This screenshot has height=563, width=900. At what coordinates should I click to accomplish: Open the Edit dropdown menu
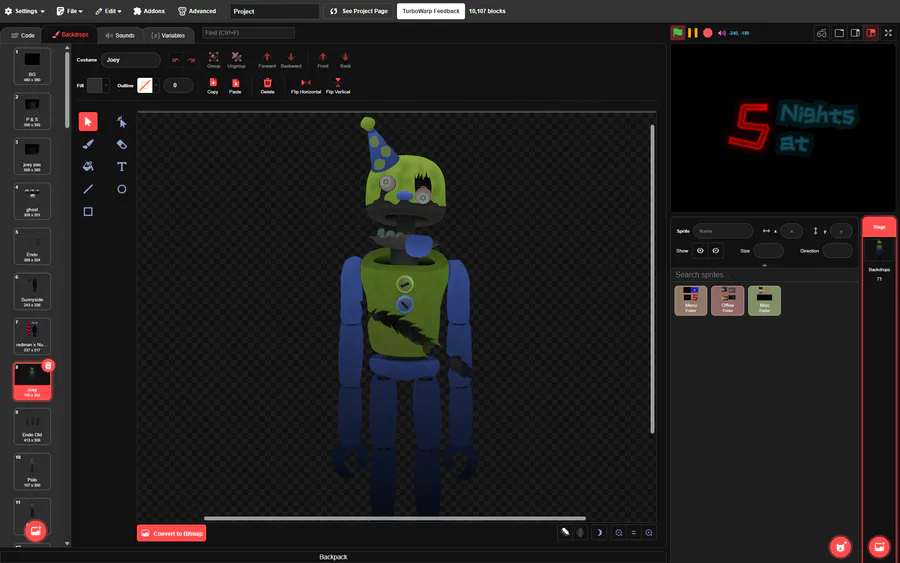[x=108, y=11]
